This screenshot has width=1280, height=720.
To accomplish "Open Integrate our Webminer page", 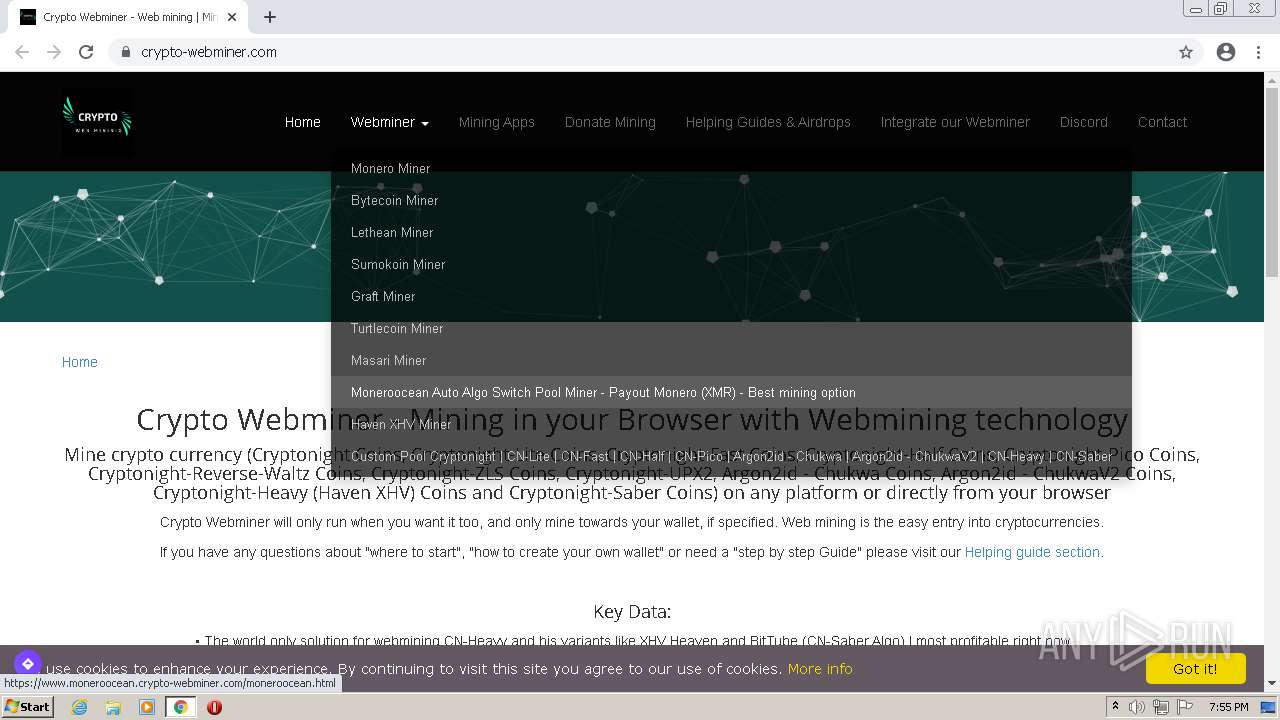I will click(x=955, y=122).
